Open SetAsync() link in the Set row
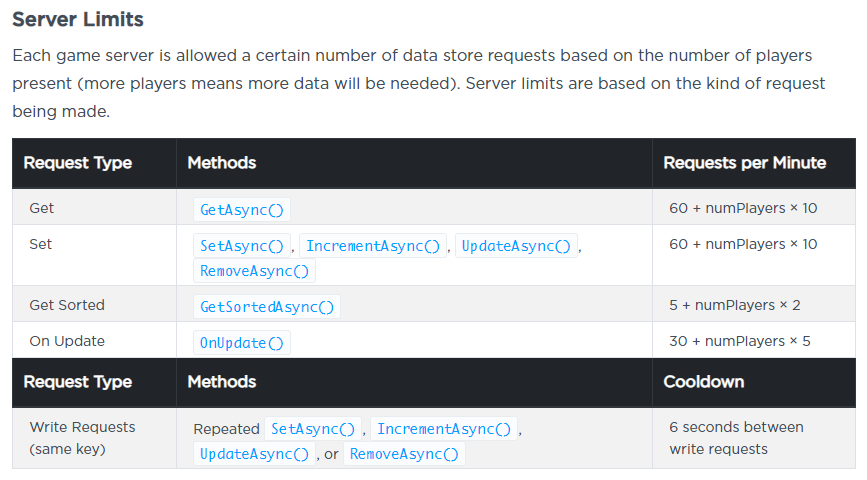The height and width of the screenshot is (480, 867). (x=242, y=246)
